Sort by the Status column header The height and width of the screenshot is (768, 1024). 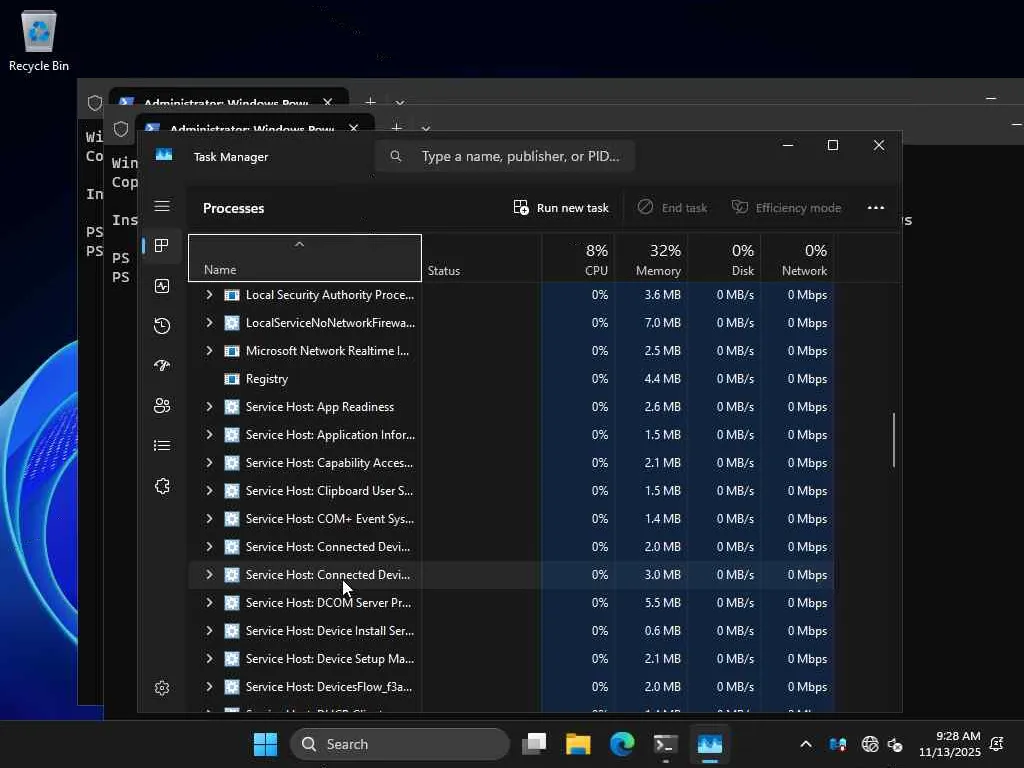(x=481, y=258)
